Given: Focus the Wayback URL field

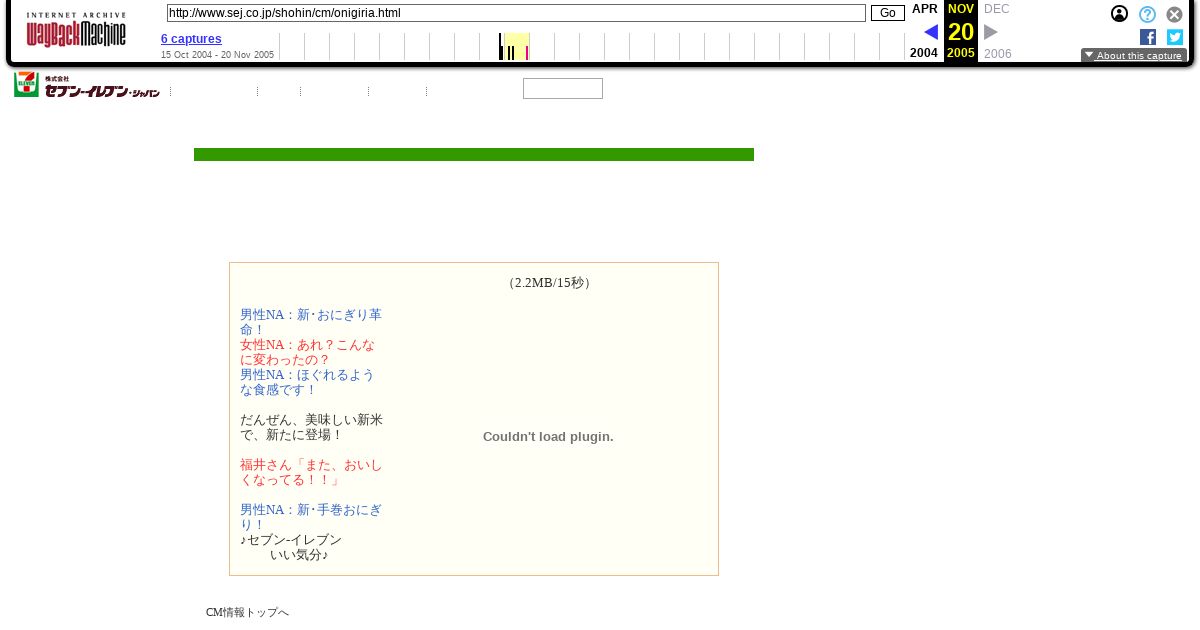Looking at the screenshot, I should pyautogui.click(x=516, y=13).
